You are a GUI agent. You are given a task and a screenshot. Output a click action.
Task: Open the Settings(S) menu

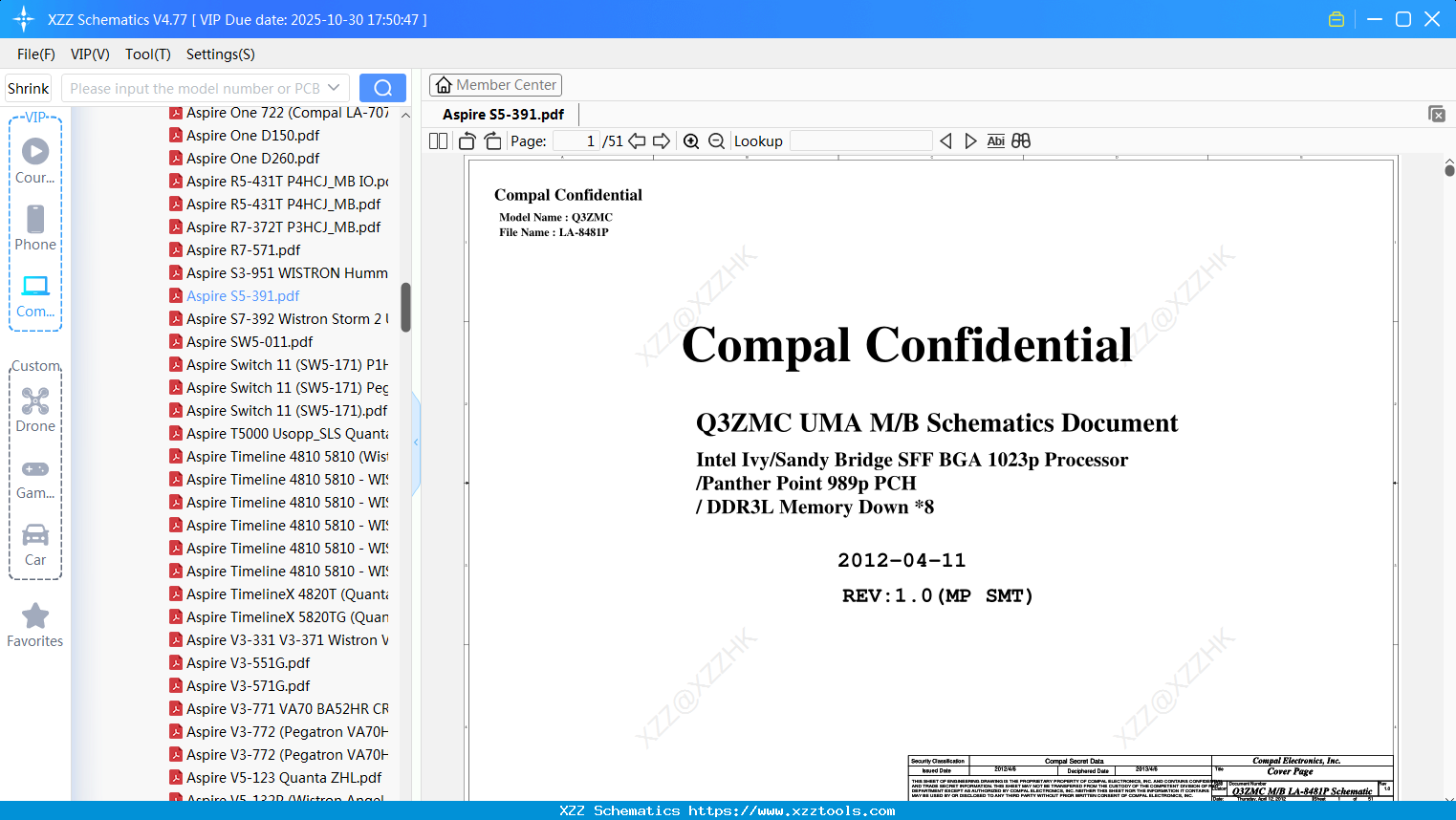pos(221,54)
